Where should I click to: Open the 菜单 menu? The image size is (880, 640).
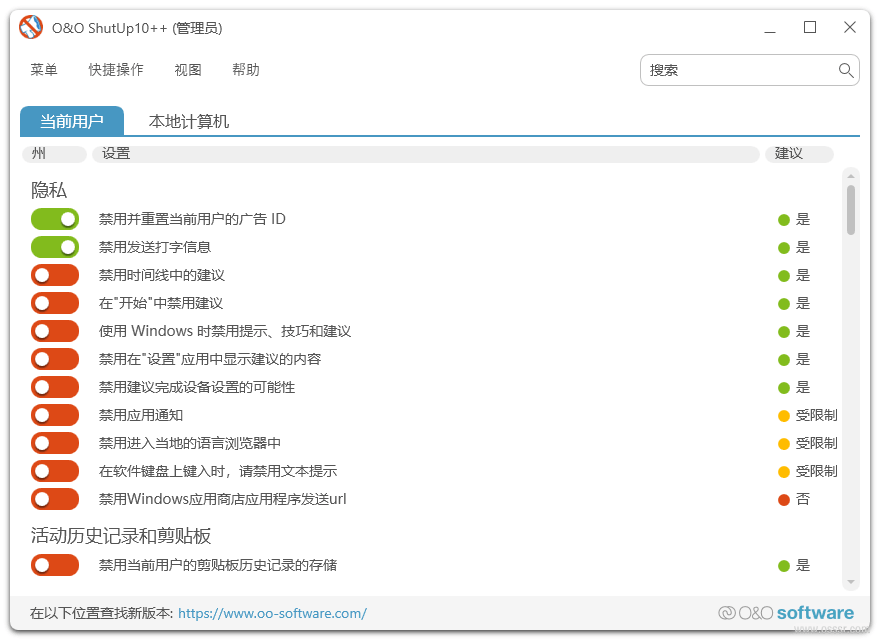click(x=44, y=70)
